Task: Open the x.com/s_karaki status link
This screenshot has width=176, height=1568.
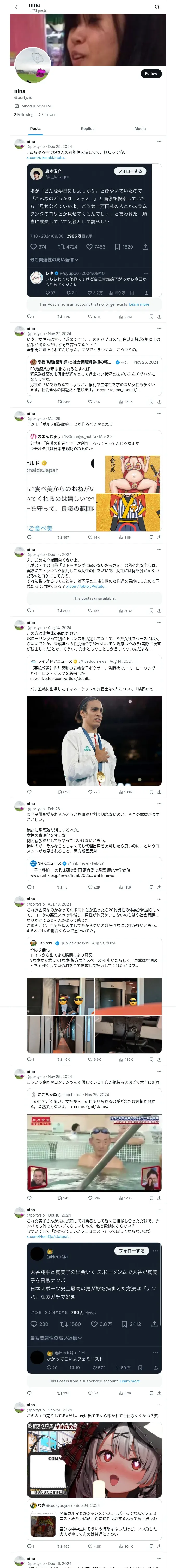Action: [x=46, y=157]
